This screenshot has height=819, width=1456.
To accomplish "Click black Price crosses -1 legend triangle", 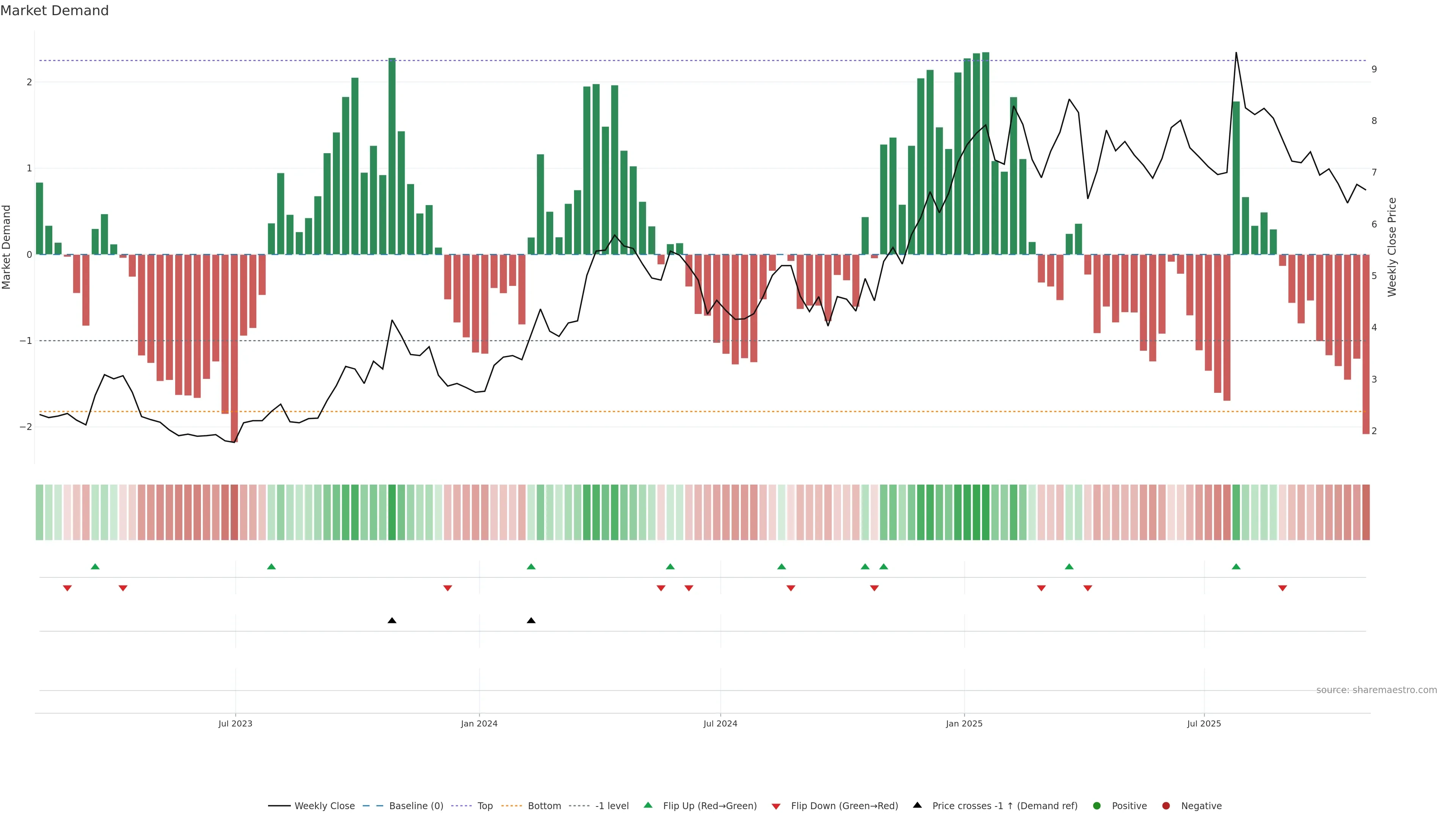I will pos(917,805).
